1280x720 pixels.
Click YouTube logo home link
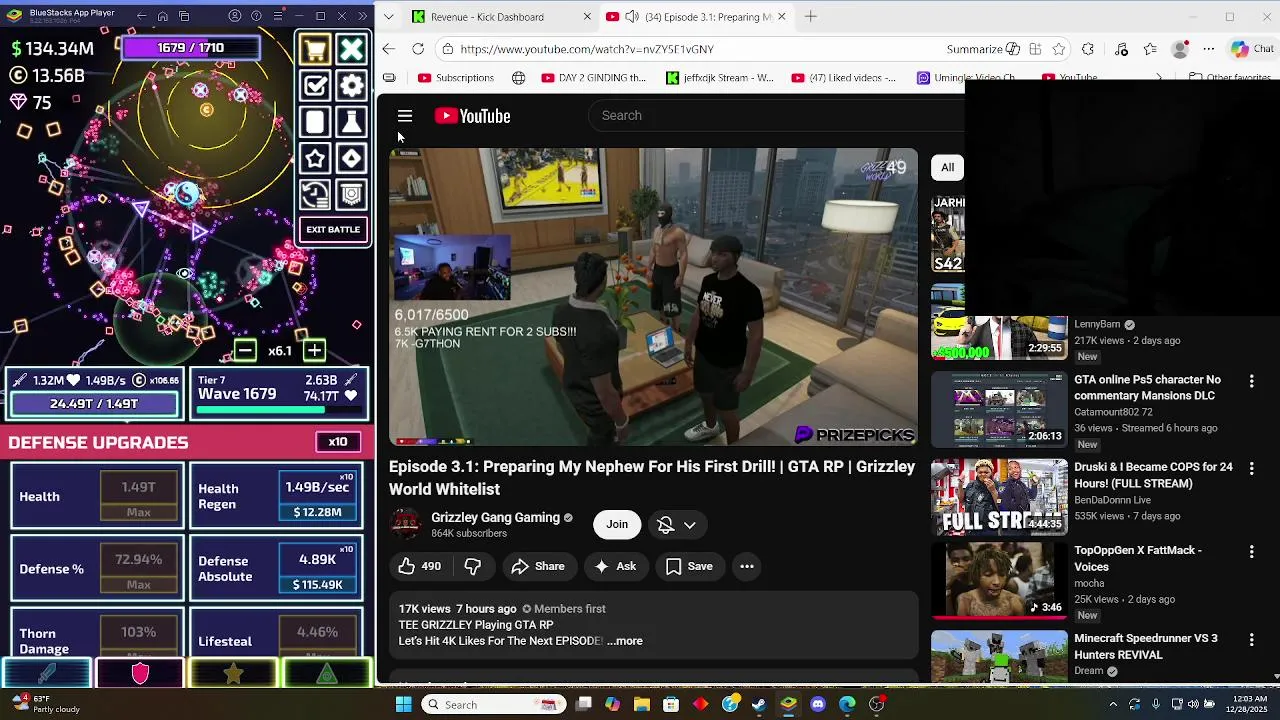coord(472,116)
